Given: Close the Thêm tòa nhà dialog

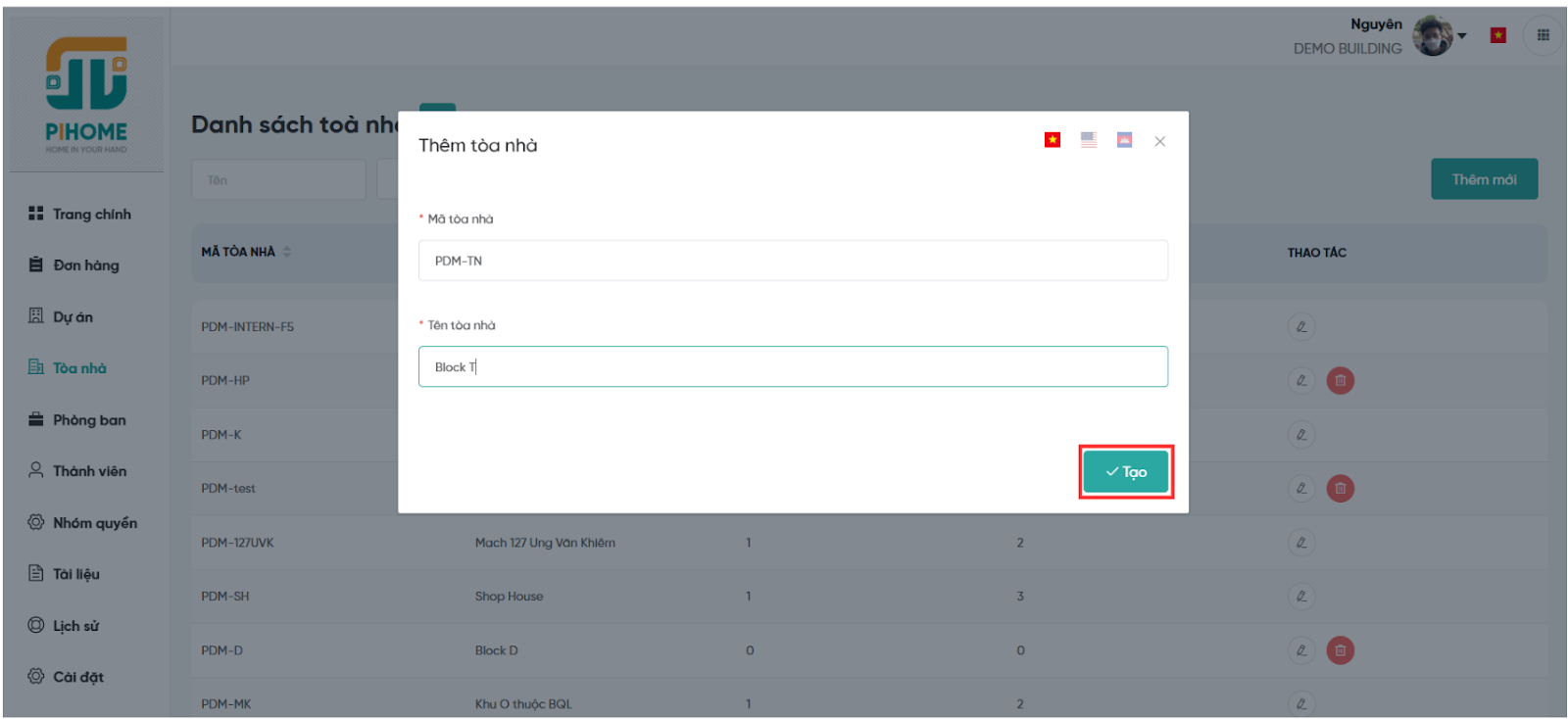Looking at the screenshot, I should [1159, 141].
